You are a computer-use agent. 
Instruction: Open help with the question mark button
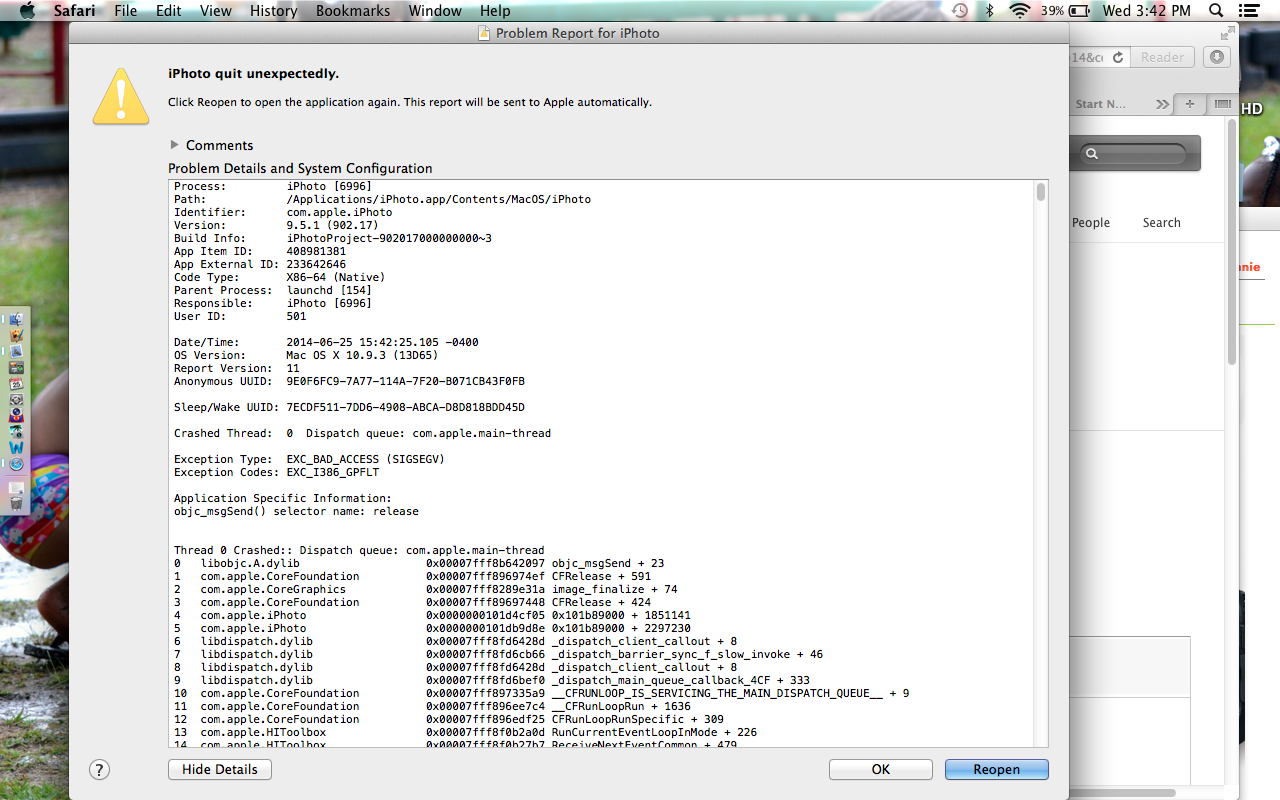[x=99, y=769]
